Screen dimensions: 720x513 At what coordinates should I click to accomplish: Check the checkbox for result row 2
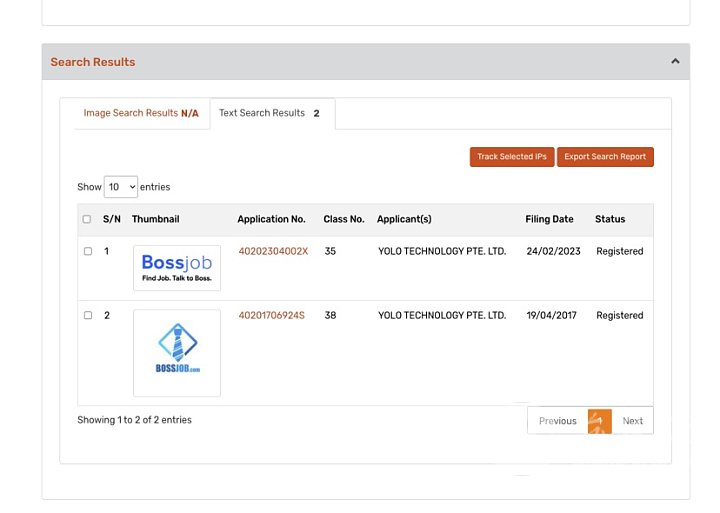87,316
